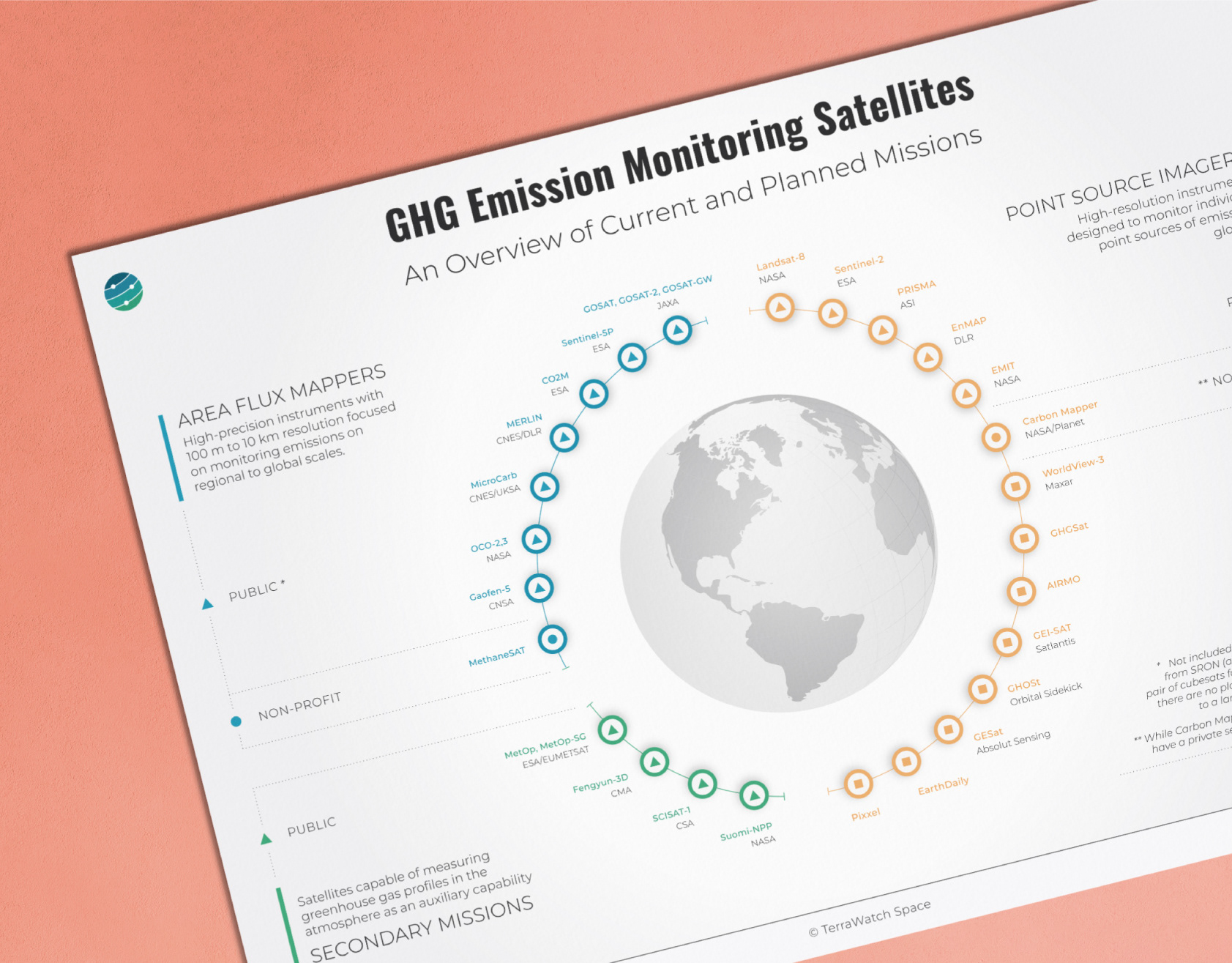Select the GEI-SAT square marker
Image resolution: width=1232 pixels, height=963 pixels.
[x=1007, y=642]
